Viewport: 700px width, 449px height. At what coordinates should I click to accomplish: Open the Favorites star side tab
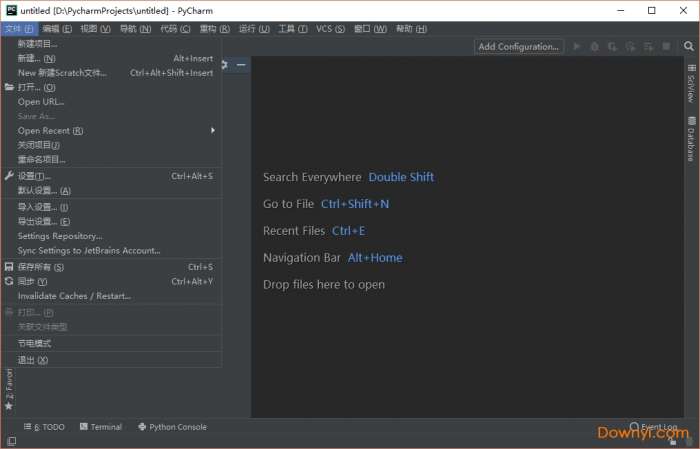pyautogui.click(x=9, y=390)
